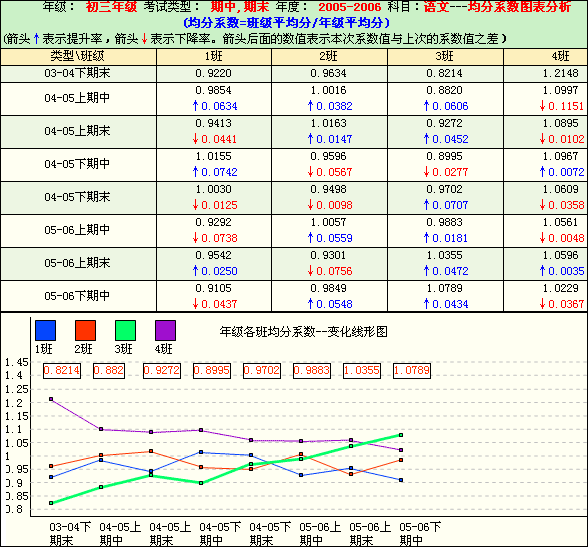This screenshot has height=547, width=588.
Task: Click the 0.9854 table value
Action: point(213,90)
